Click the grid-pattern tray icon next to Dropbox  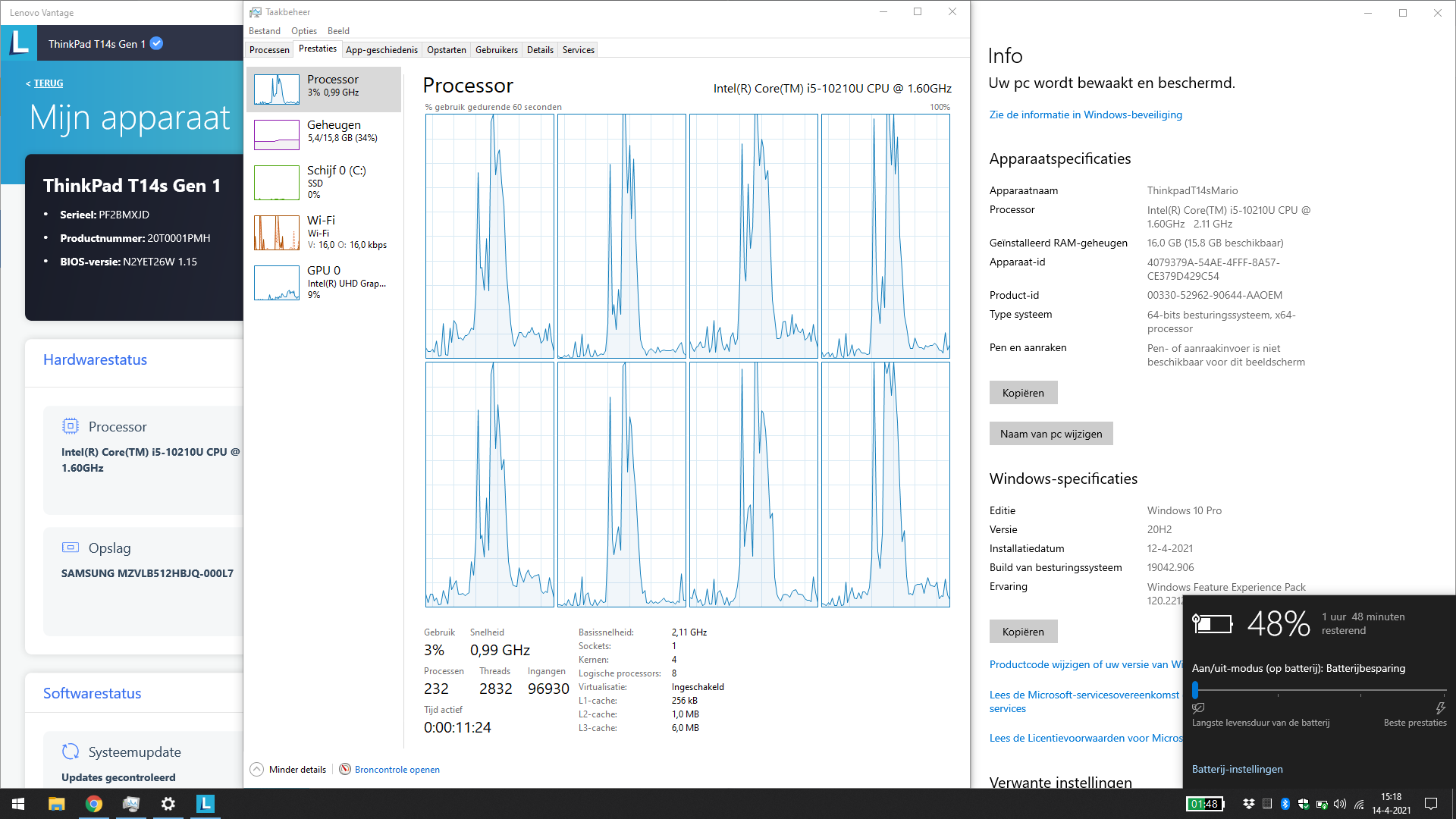pos(1267,804)
